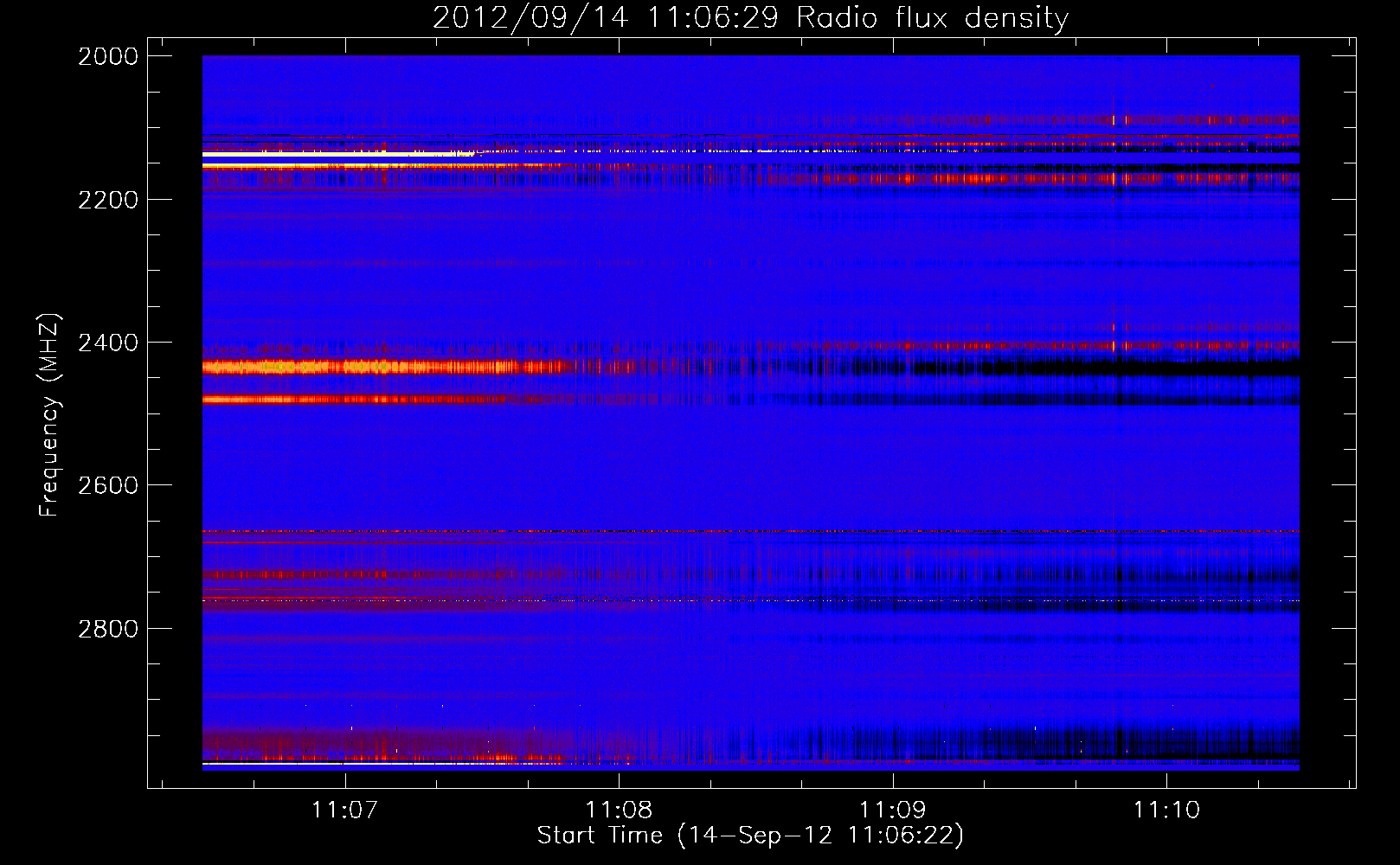Click the '11:09' time axis label
This screenshot has width=1400, height=865.
point(892,811)
